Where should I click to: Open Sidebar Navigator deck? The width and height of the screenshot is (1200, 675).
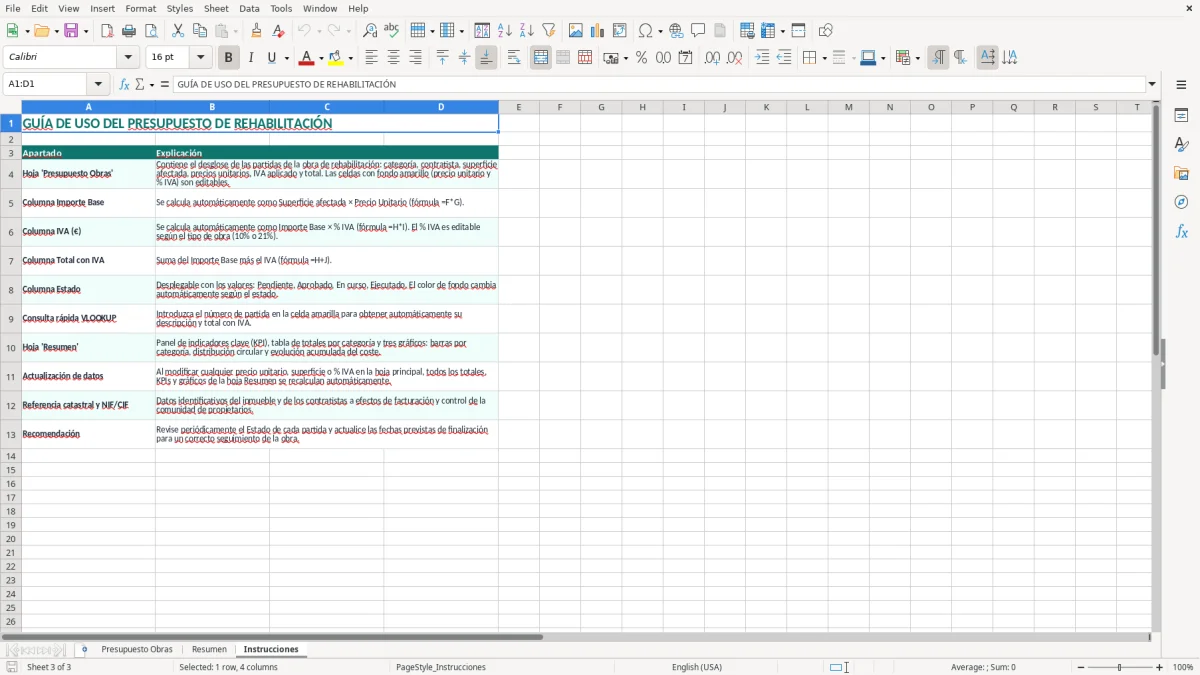1181,202
